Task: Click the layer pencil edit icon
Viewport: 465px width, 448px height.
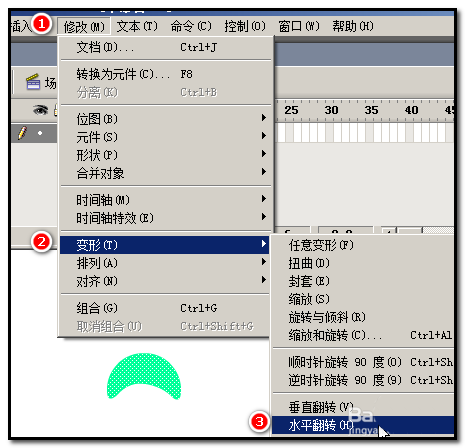Action: [x=22, y=133]
